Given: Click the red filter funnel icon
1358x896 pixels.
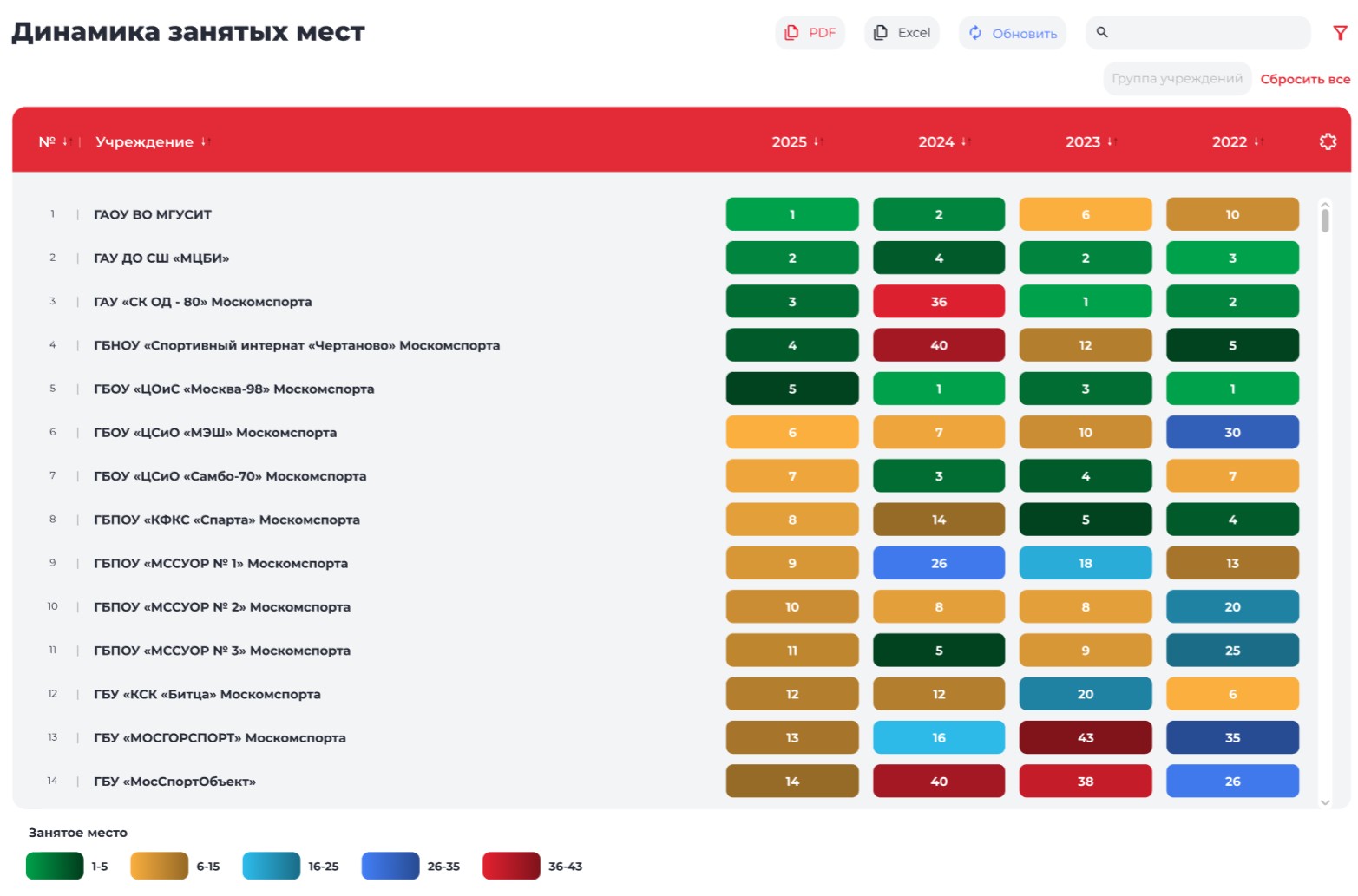Looking at the screenshot, I should point(1340,33).
